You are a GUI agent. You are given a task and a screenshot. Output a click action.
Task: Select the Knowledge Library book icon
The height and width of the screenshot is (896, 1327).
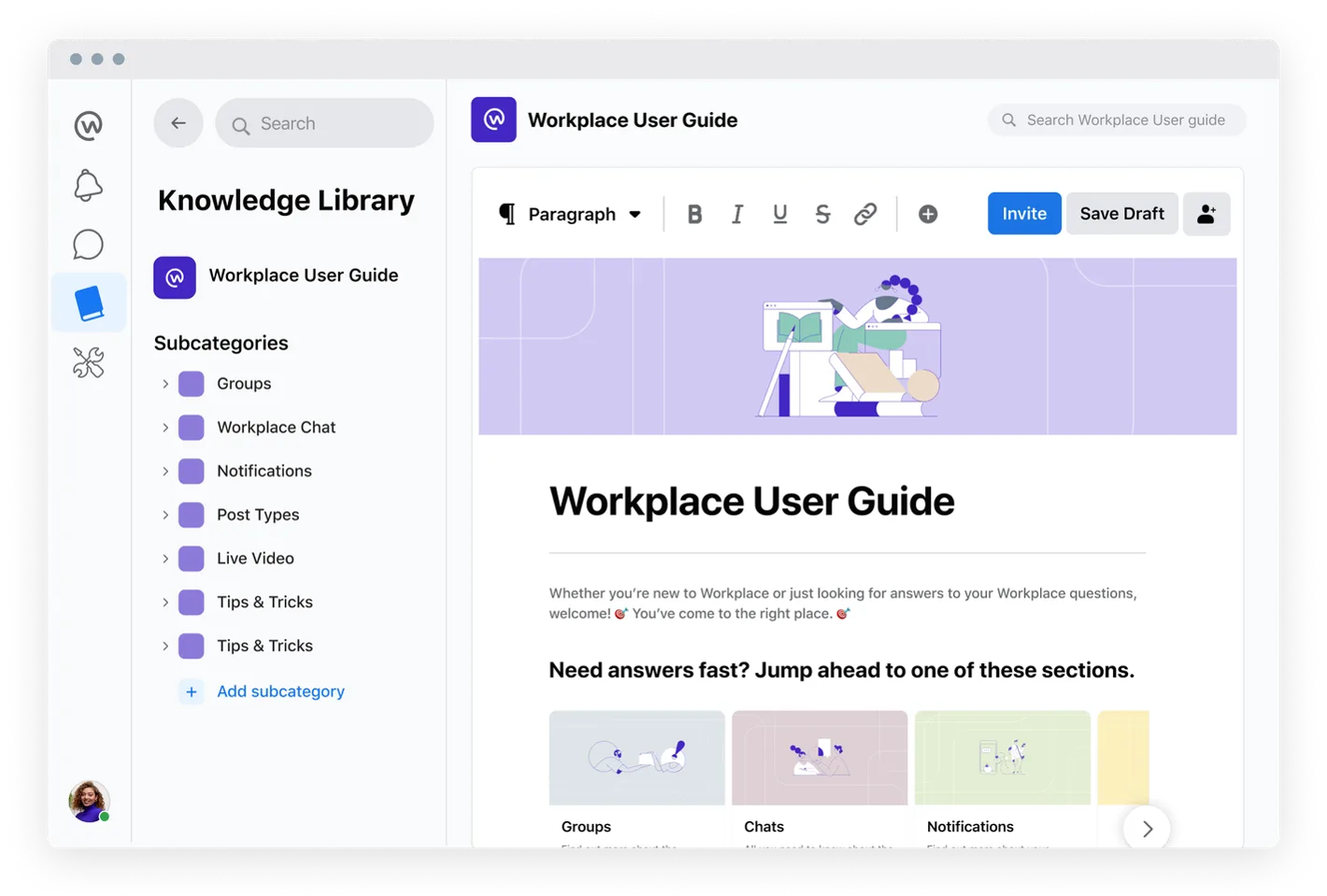click(89, 303)
